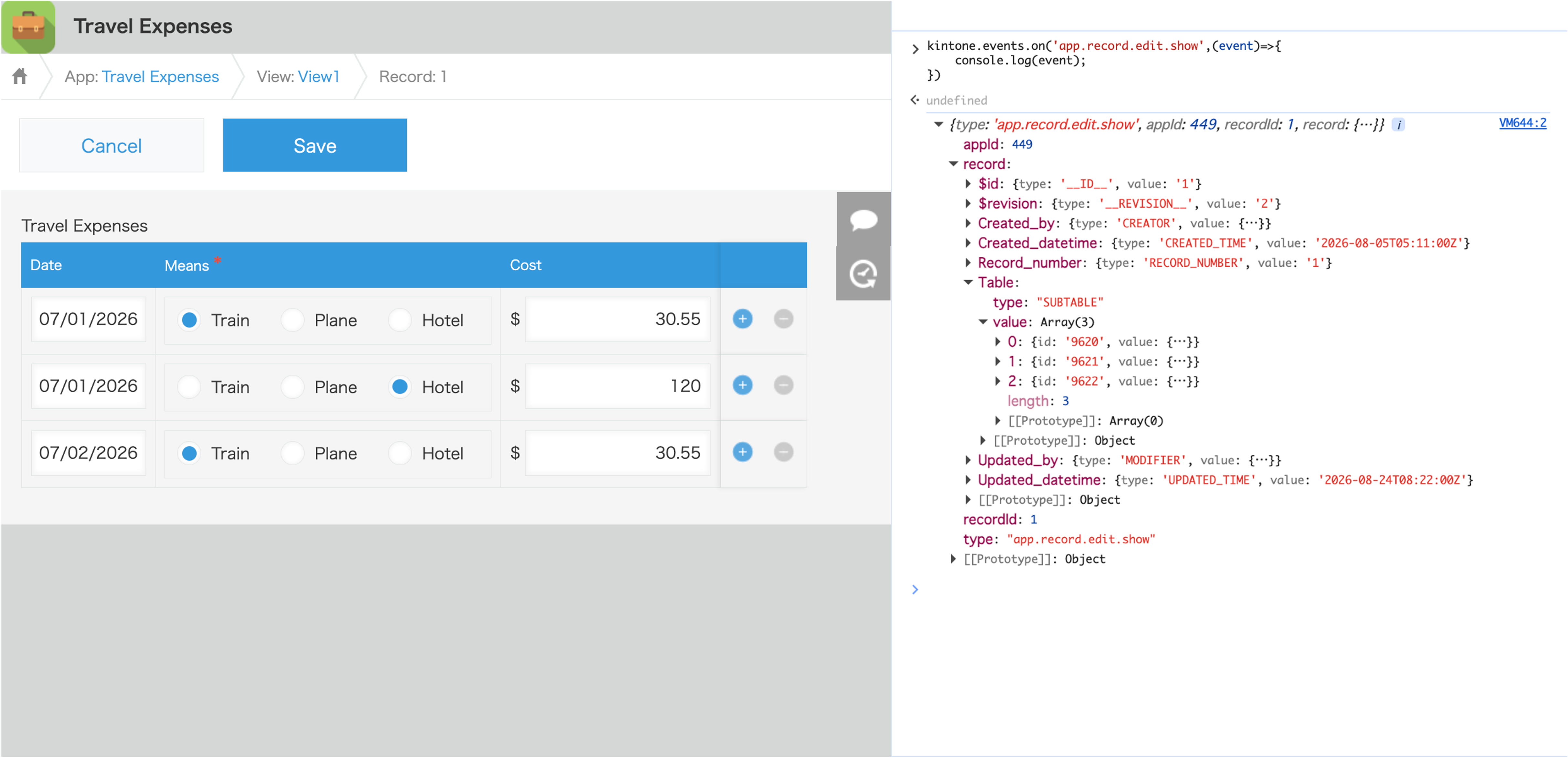Add row after the 07/02/2026 row
1568x758 pixels.
click(742, 452)
